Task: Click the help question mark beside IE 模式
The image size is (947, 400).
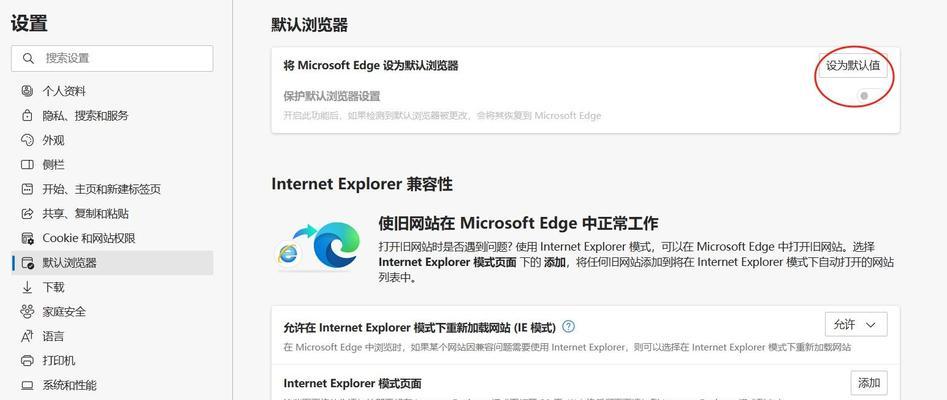Action: tap(568, 327)
